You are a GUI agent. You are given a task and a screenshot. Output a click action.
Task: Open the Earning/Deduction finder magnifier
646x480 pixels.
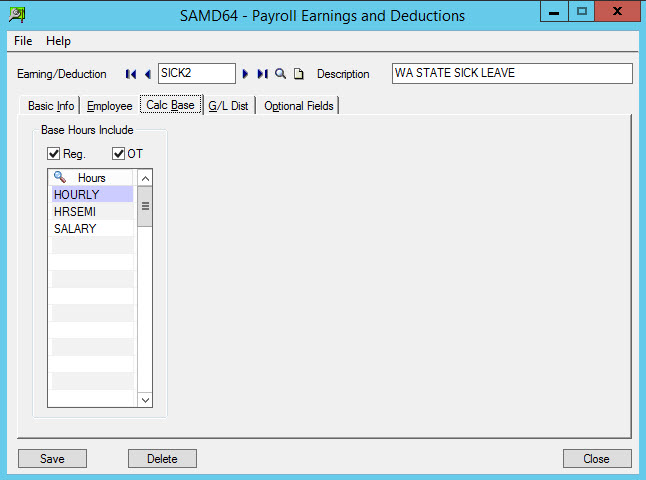(280, 74)
